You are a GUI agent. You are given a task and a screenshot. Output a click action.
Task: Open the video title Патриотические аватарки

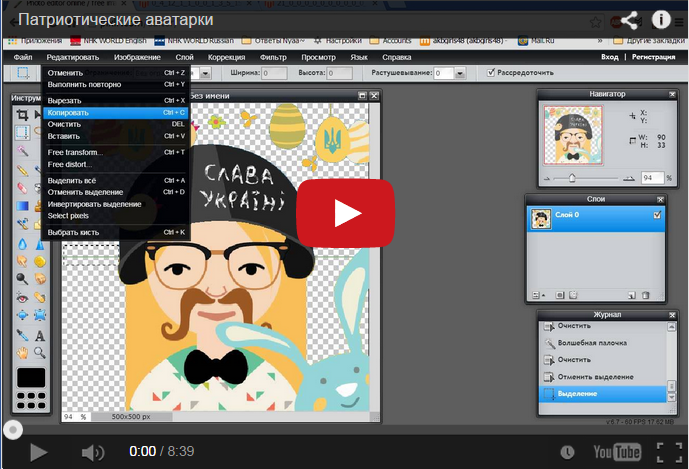tap(116, 20)
